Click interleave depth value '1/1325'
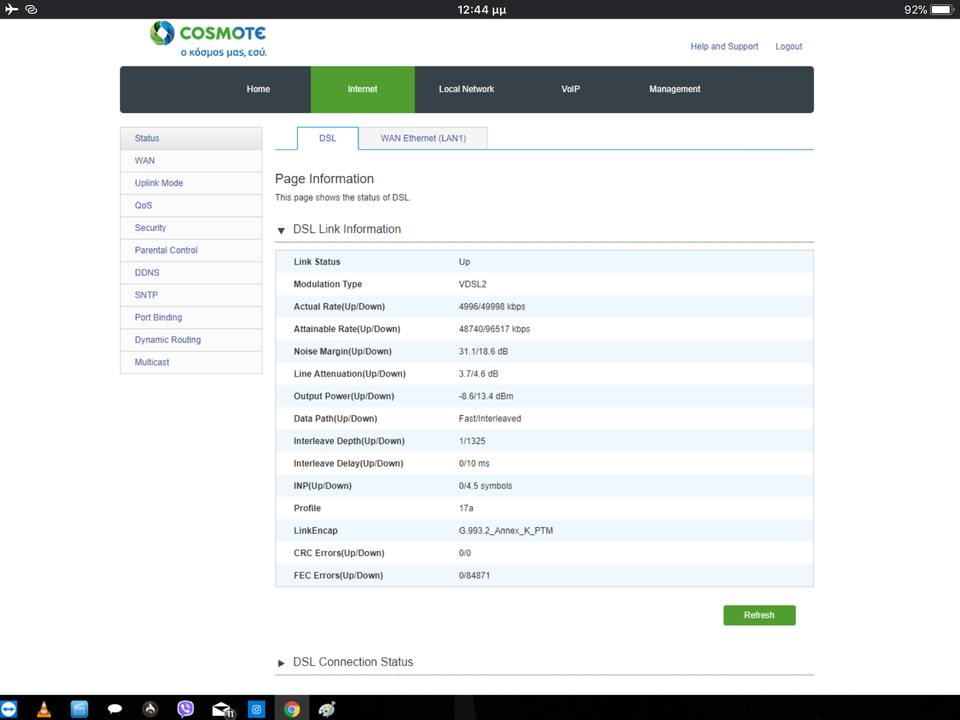This screenshot has width=960, height=720. (471, 441)
